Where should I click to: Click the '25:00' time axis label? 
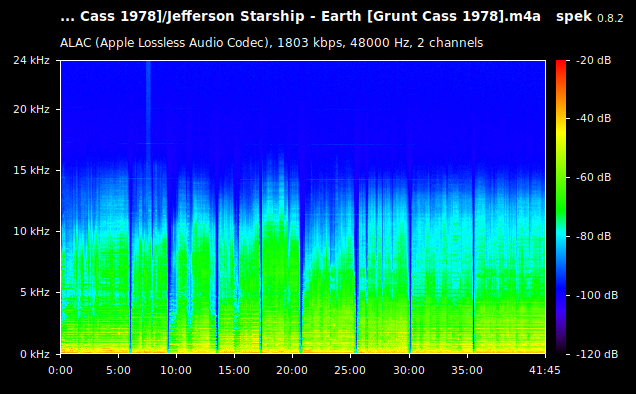[x=350, y=370]
